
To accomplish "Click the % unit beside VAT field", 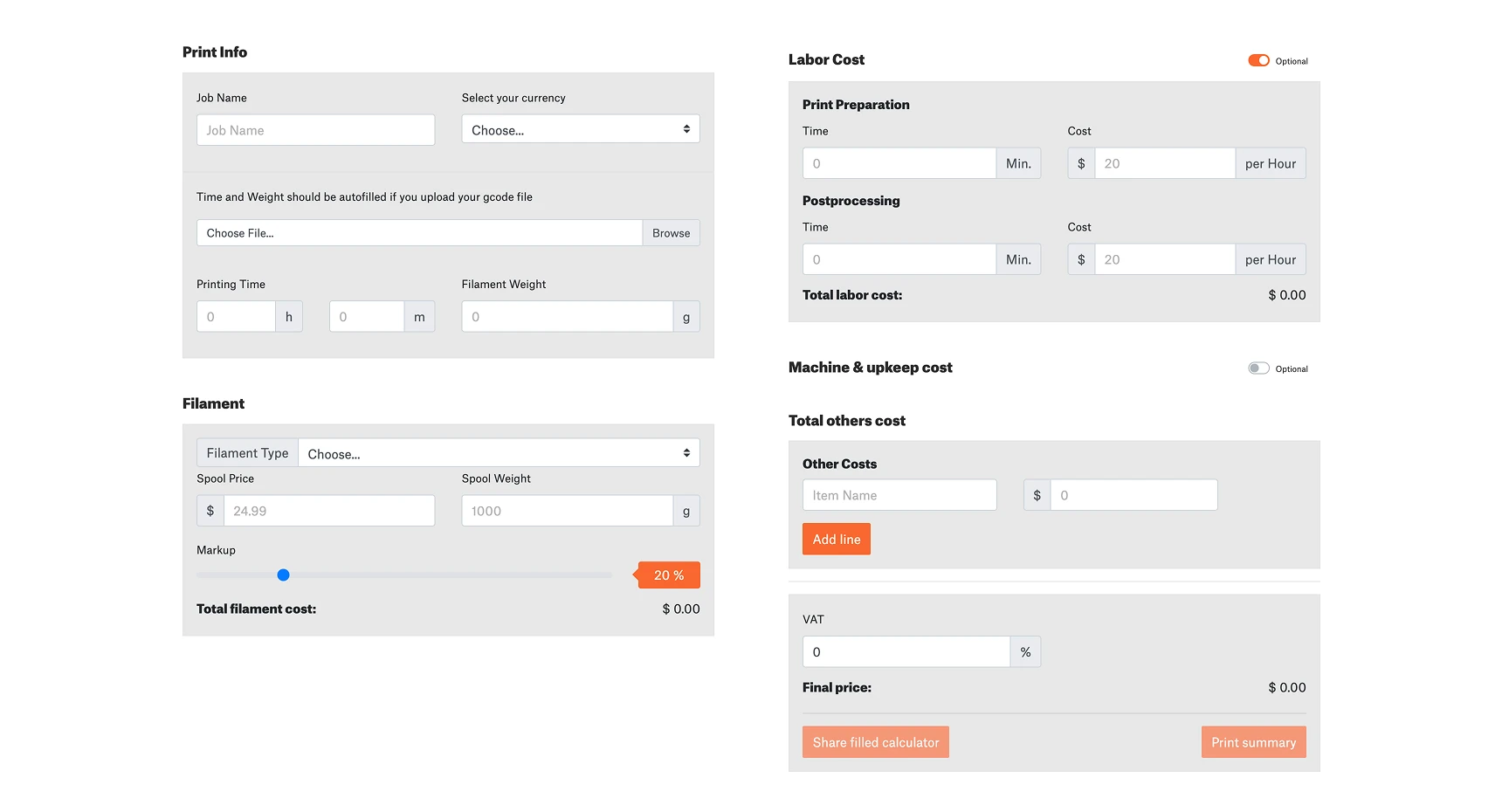I will (x=1025, y=652).
